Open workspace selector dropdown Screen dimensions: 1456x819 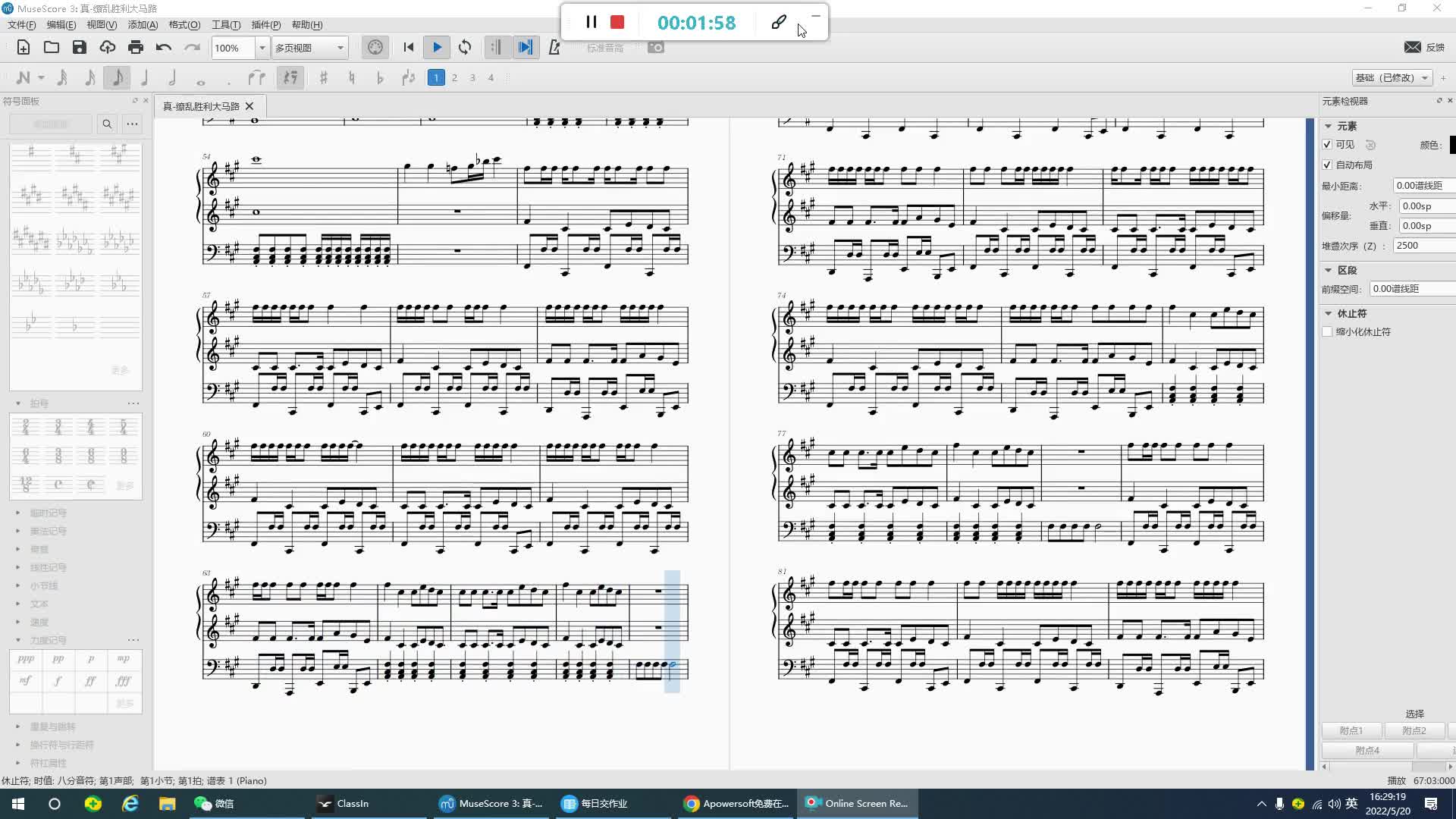(1392, 77)
